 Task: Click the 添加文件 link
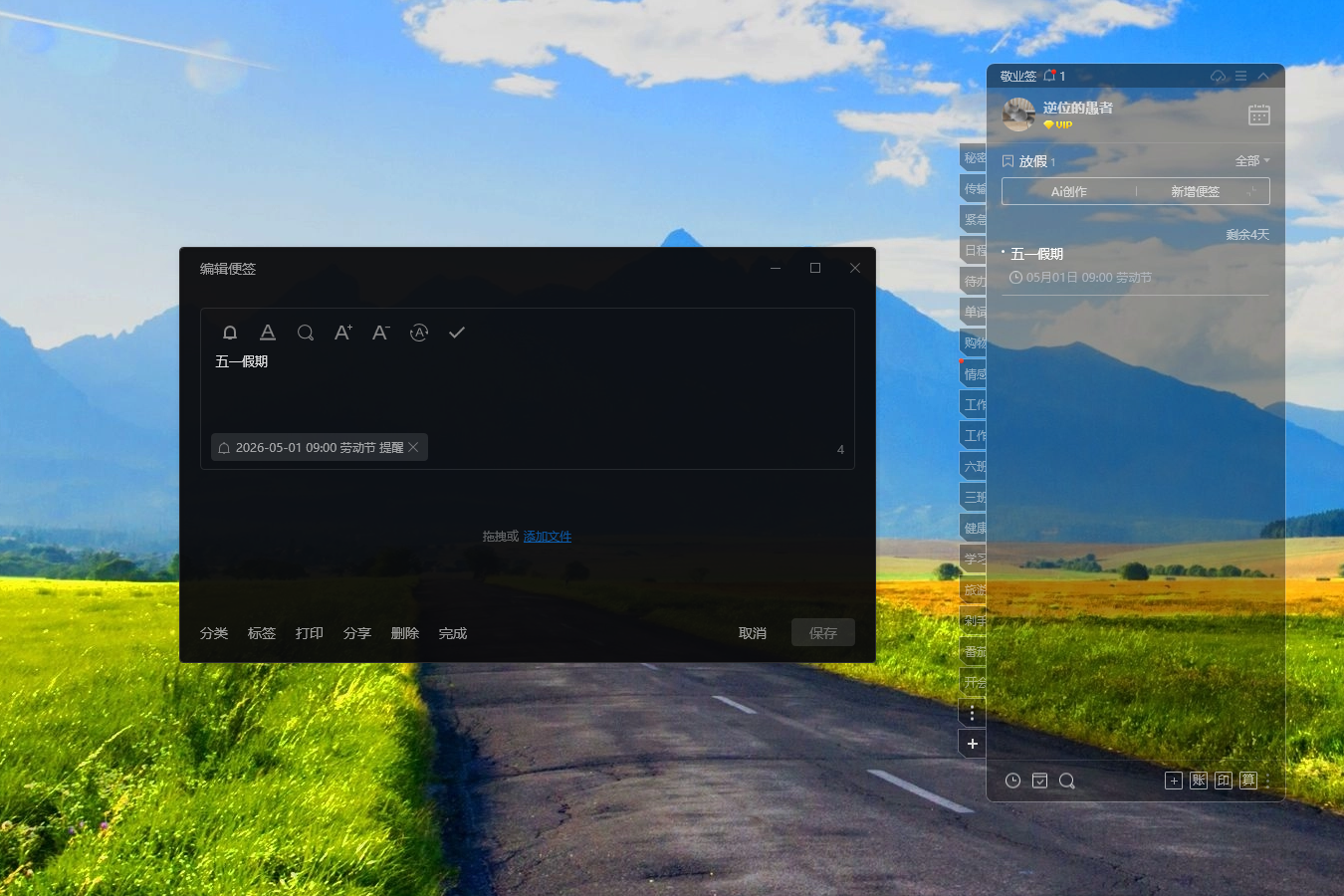548,537
